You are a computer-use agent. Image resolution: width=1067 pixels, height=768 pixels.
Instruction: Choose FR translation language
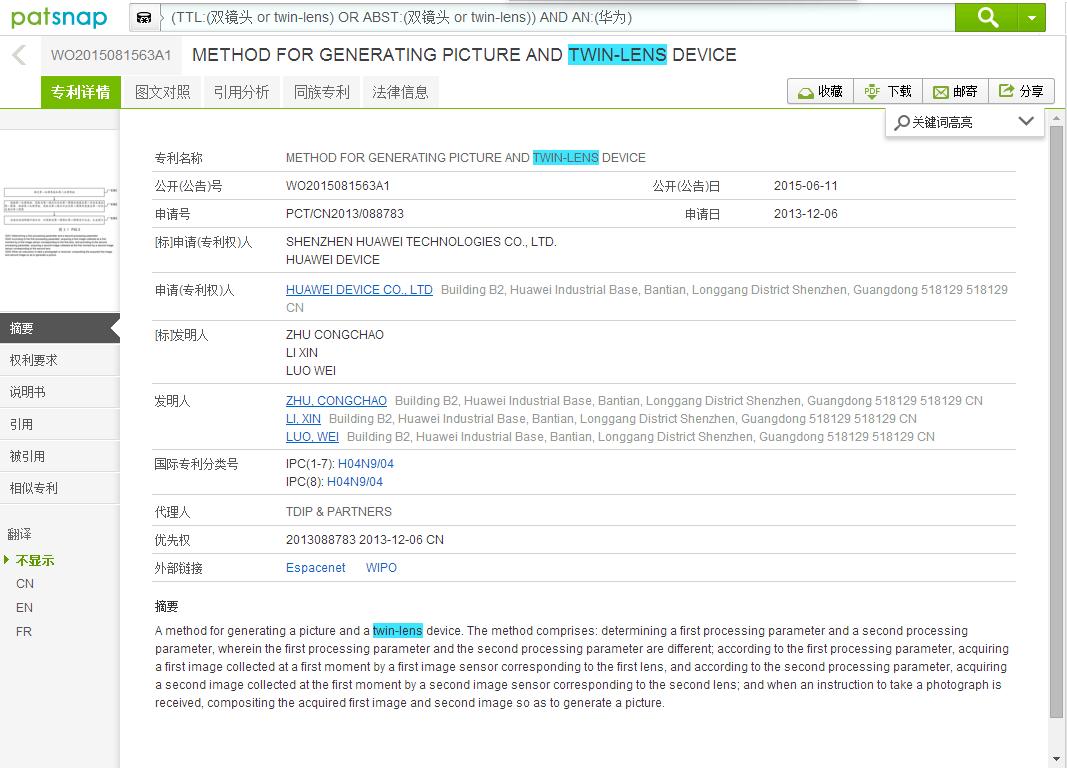click(x=24, y=631)
